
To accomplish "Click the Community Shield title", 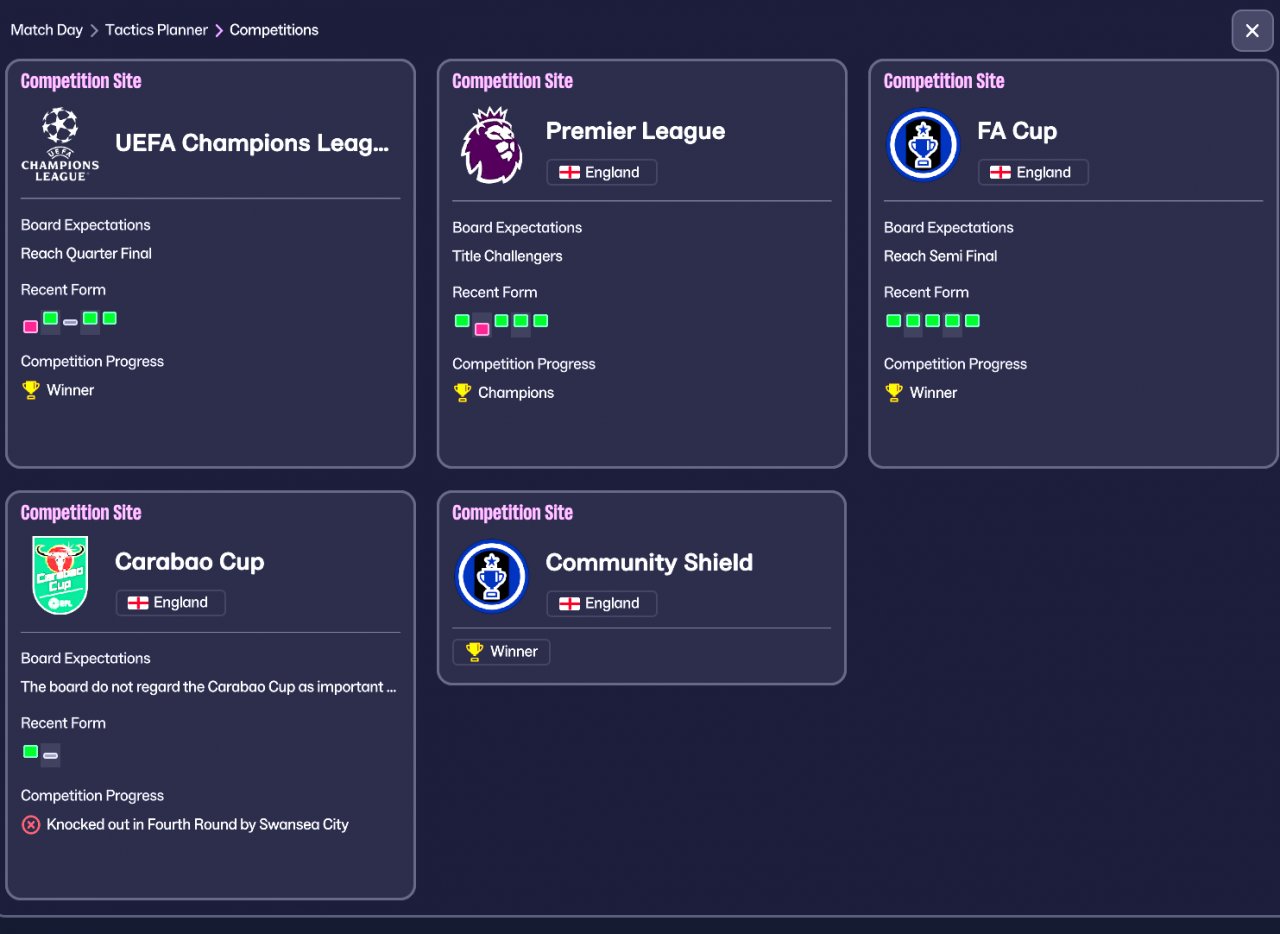I will [x=649, y=563].
